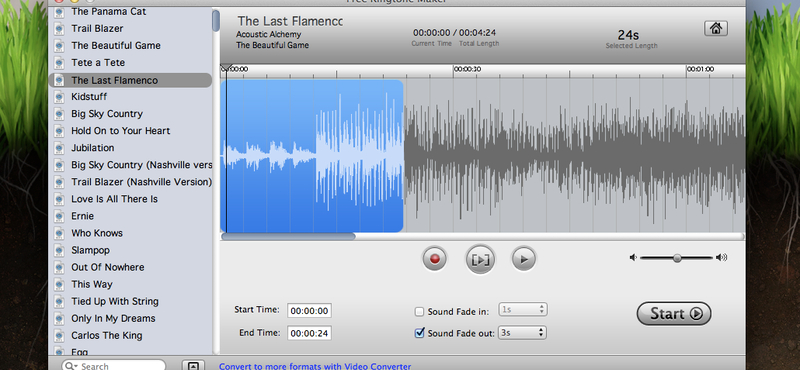
Task: Click the Start Time input field
Action: point(309,310)
